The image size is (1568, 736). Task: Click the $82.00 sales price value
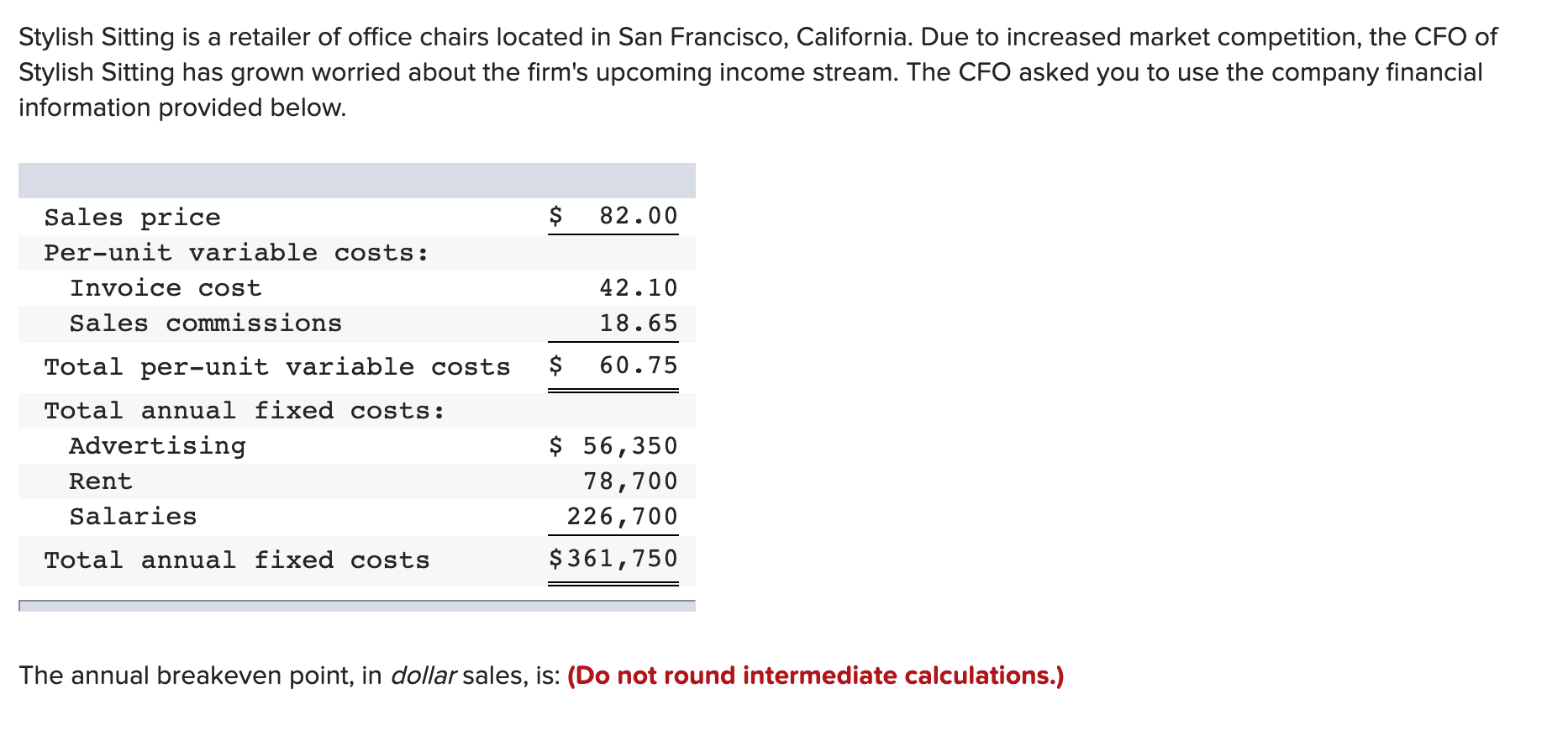pyautogui.click(x=637, y=216)
